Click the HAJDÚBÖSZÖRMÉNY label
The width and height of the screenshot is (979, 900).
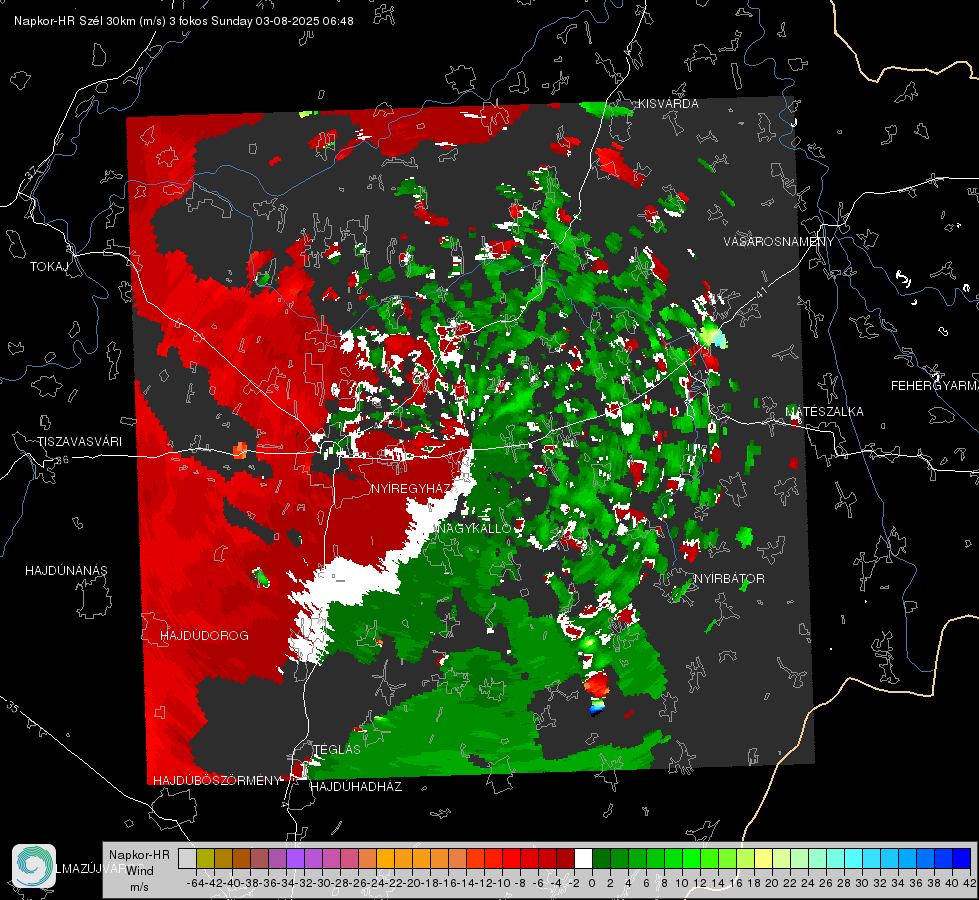point(217,780)
